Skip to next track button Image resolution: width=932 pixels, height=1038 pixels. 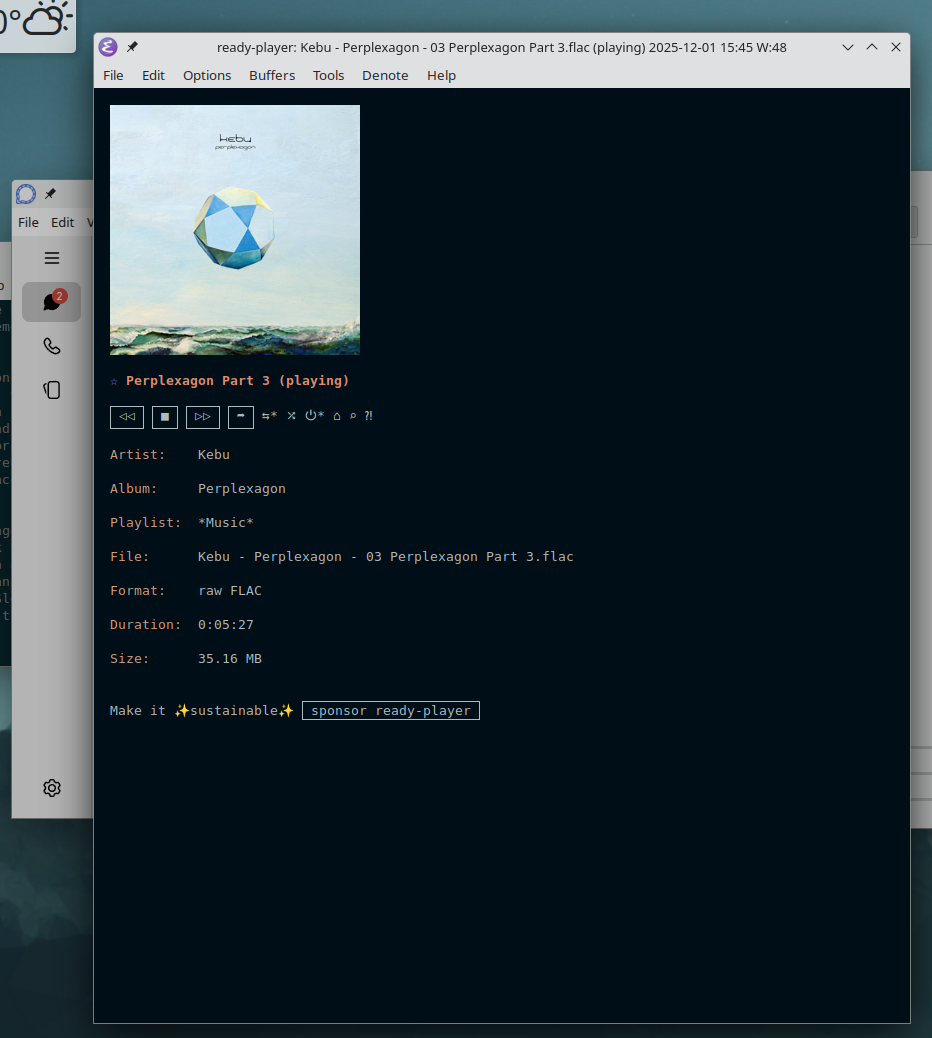click(x=203, y=416)
